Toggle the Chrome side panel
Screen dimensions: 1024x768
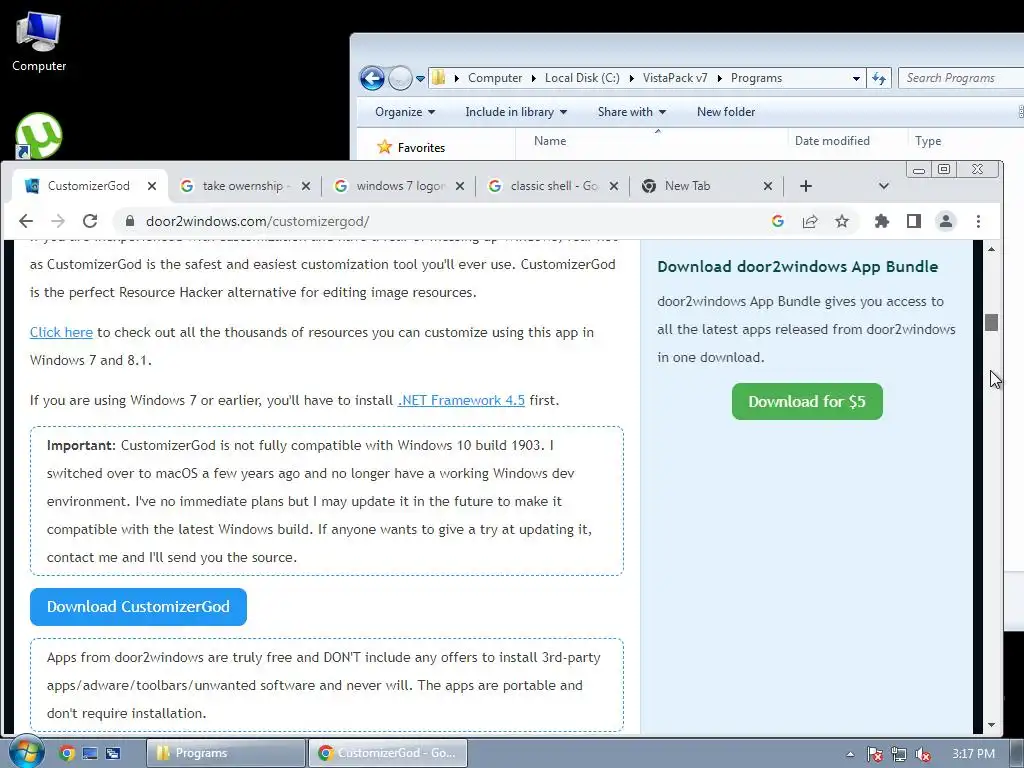click(914, 221)
